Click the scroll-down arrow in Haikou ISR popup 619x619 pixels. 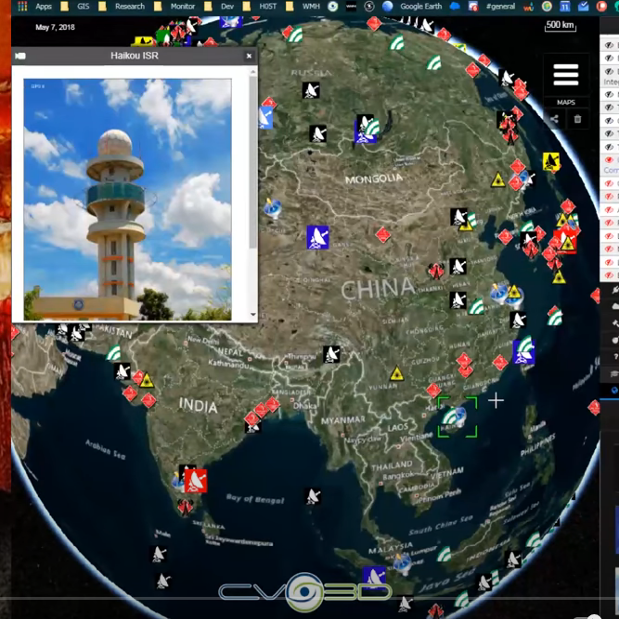253,315
